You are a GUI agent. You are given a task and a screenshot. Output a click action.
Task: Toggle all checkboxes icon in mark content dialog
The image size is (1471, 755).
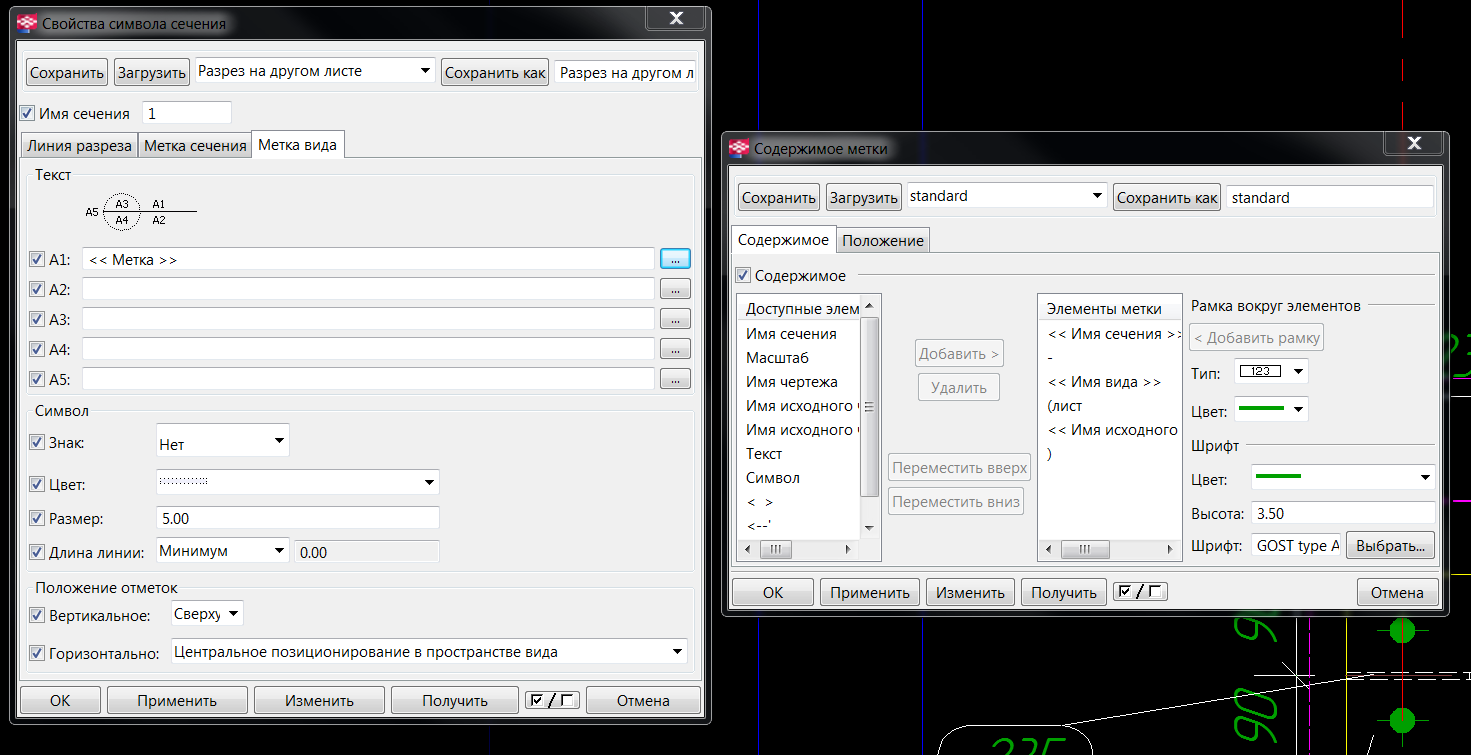(1140, 592)
